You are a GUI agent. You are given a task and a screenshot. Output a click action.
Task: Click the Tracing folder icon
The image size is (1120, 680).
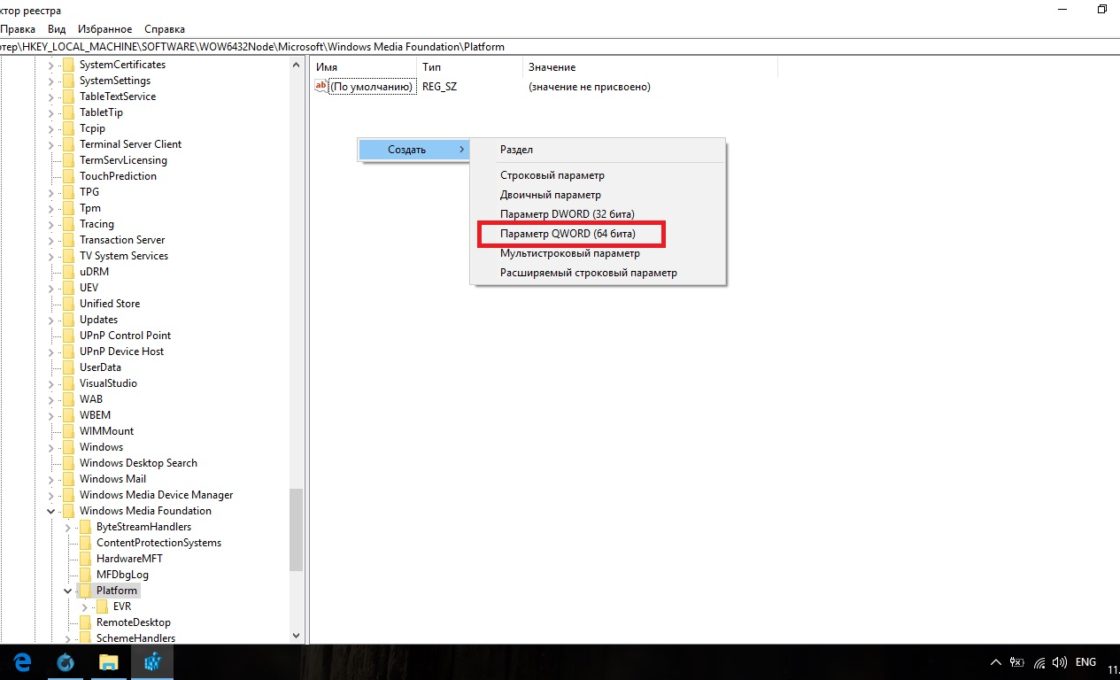click(x=69, y=224)
